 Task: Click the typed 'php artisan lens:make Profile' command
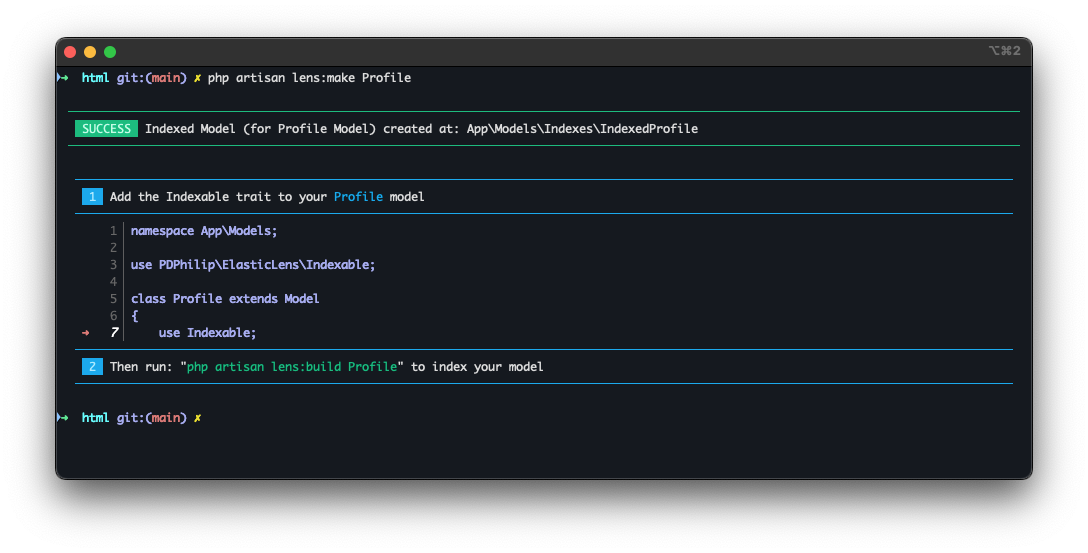pyautogui.click(x=309, y=78)
